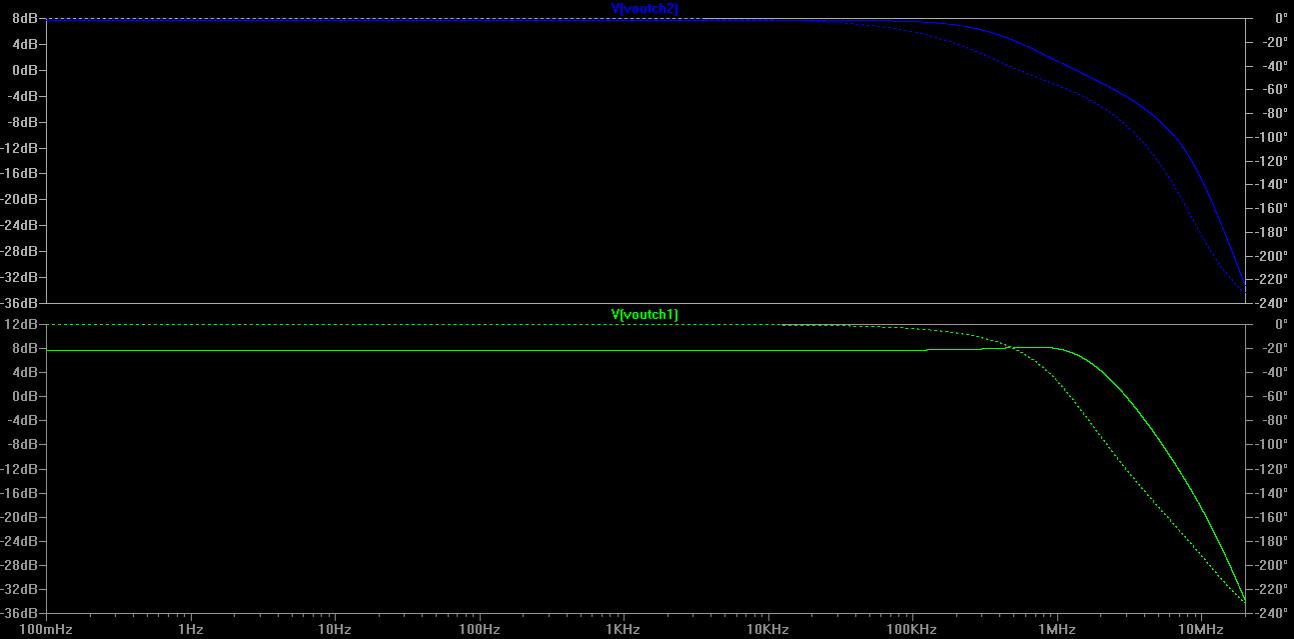Click -8dB on the upper pane's magnitude axis
This screenshot has width=1294, height=639.
point(24,122)
